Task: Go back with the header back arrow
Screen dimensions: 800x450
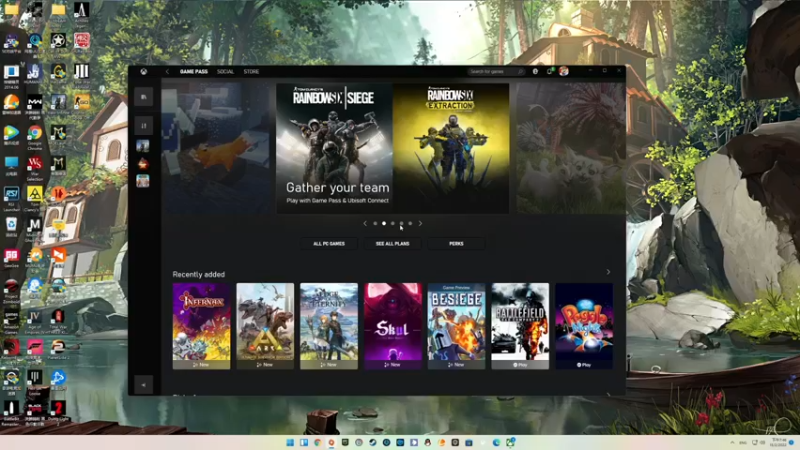Action: [167, 71]
